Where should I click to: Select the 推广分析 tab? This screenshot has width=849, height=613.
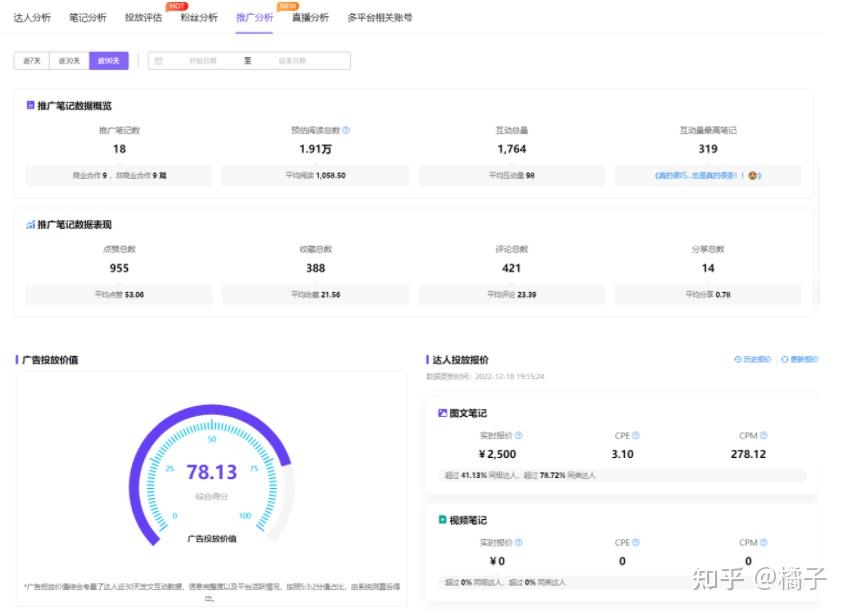tap(254, 18)
